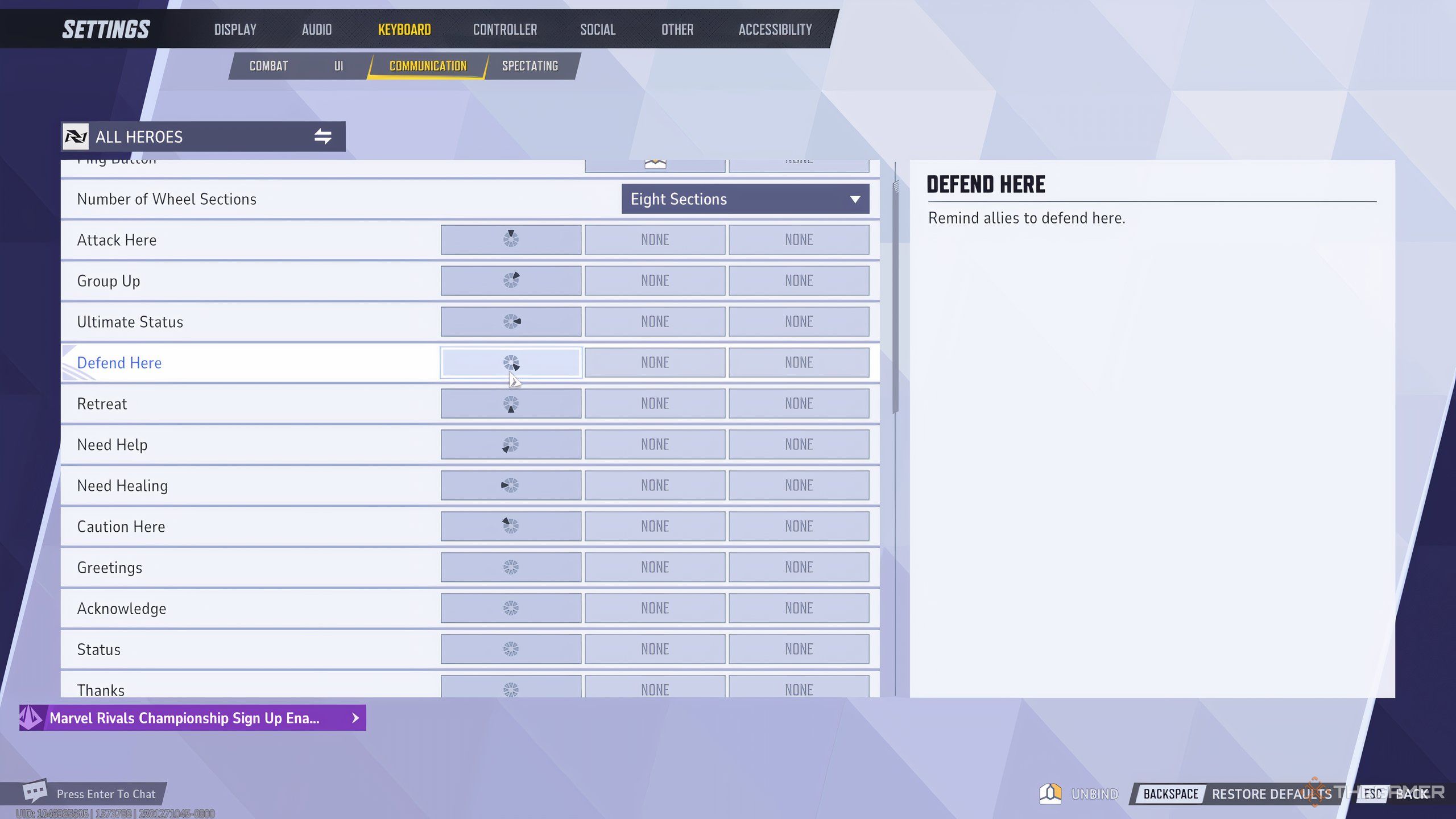This screenshot has width=1456, height=819.
Task: Click the Caution Here ping wheel icon
Action: pos(511,526)
